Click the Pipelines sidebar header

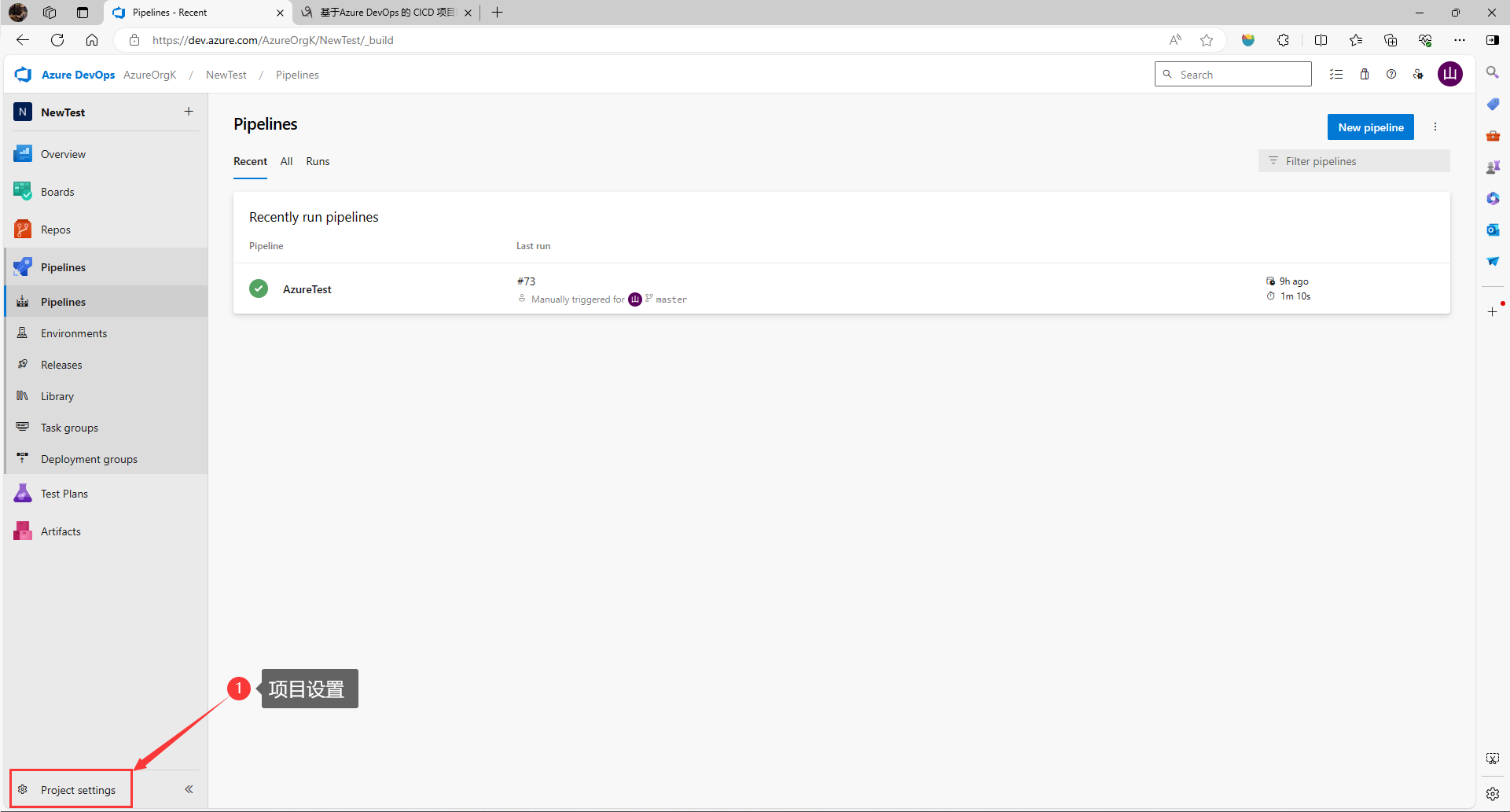point(106,267)
